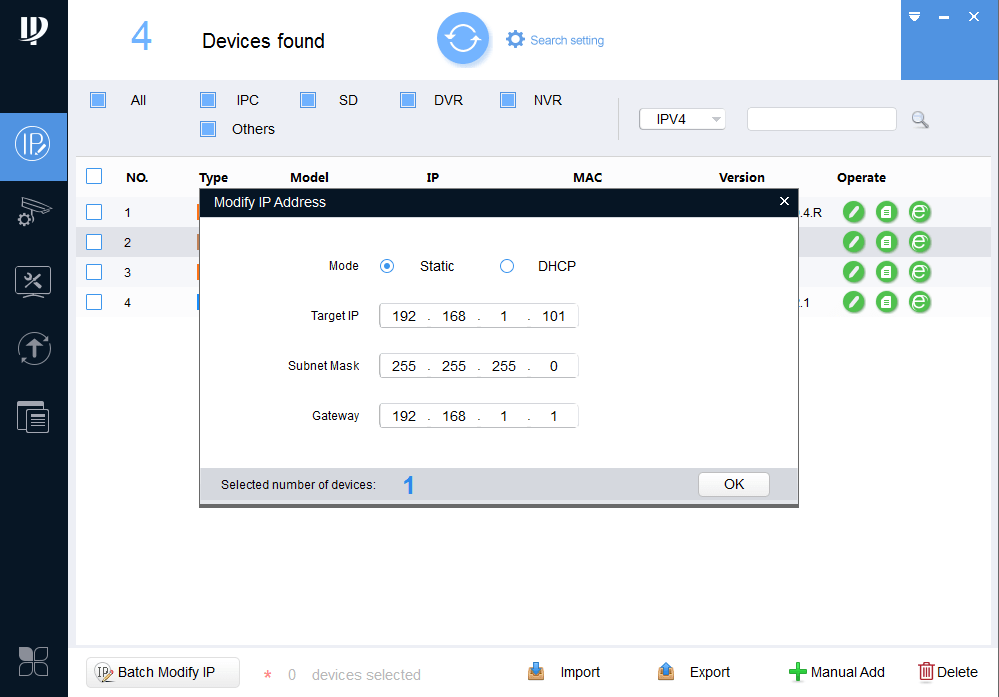Open the camera settings sidebar icon
This screenshot has height=697, width=999.
pyautogui.click(x=33, y=212)
